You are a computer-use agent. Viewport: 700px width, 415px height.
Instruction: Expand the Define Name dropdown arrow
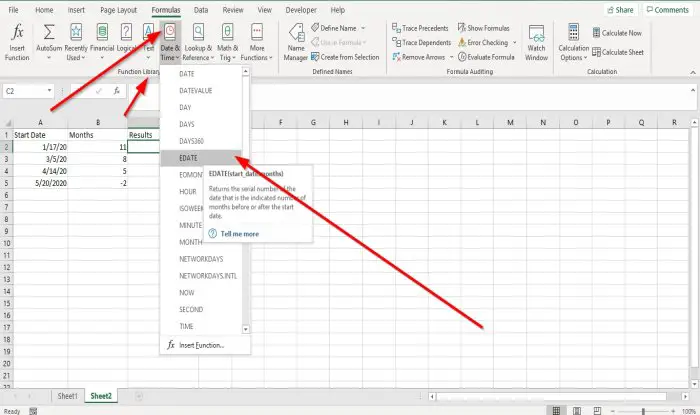(363, 28)
